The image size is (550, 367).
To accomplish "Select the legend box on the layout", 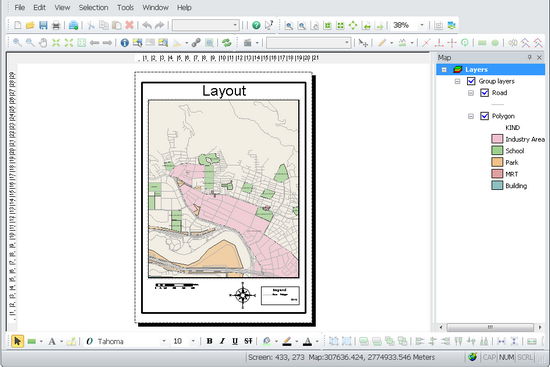I will (280, 295).
